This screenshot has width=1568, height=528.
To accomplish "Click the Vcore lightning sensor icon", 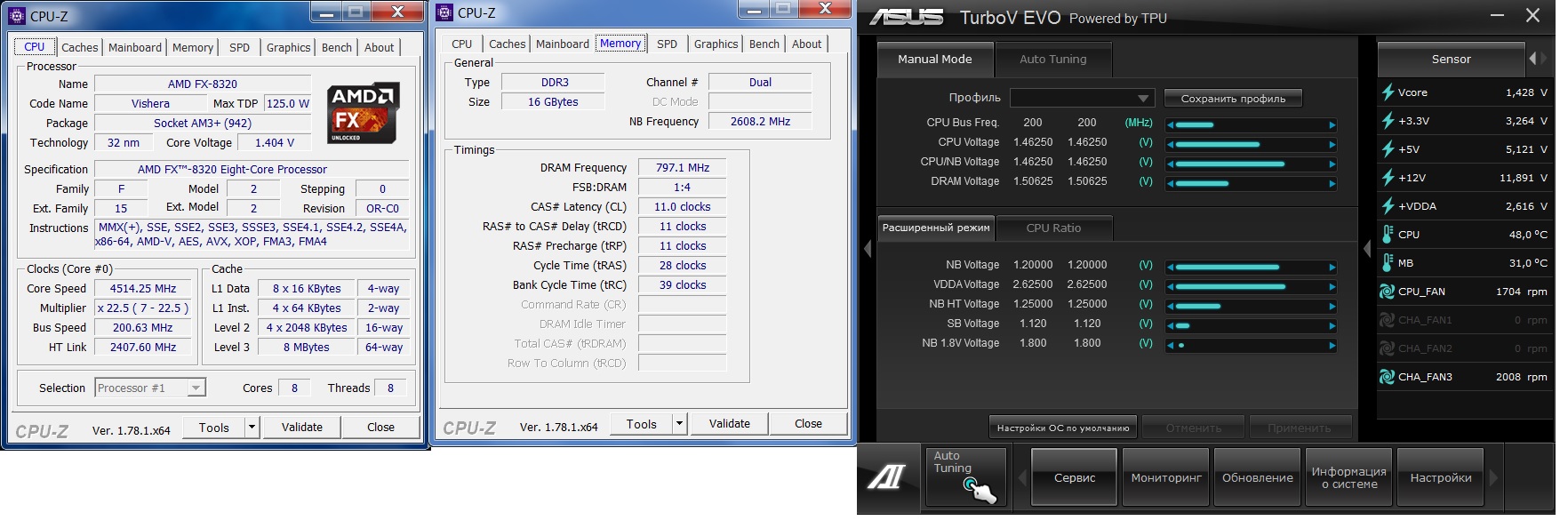I will [1387, 92].
